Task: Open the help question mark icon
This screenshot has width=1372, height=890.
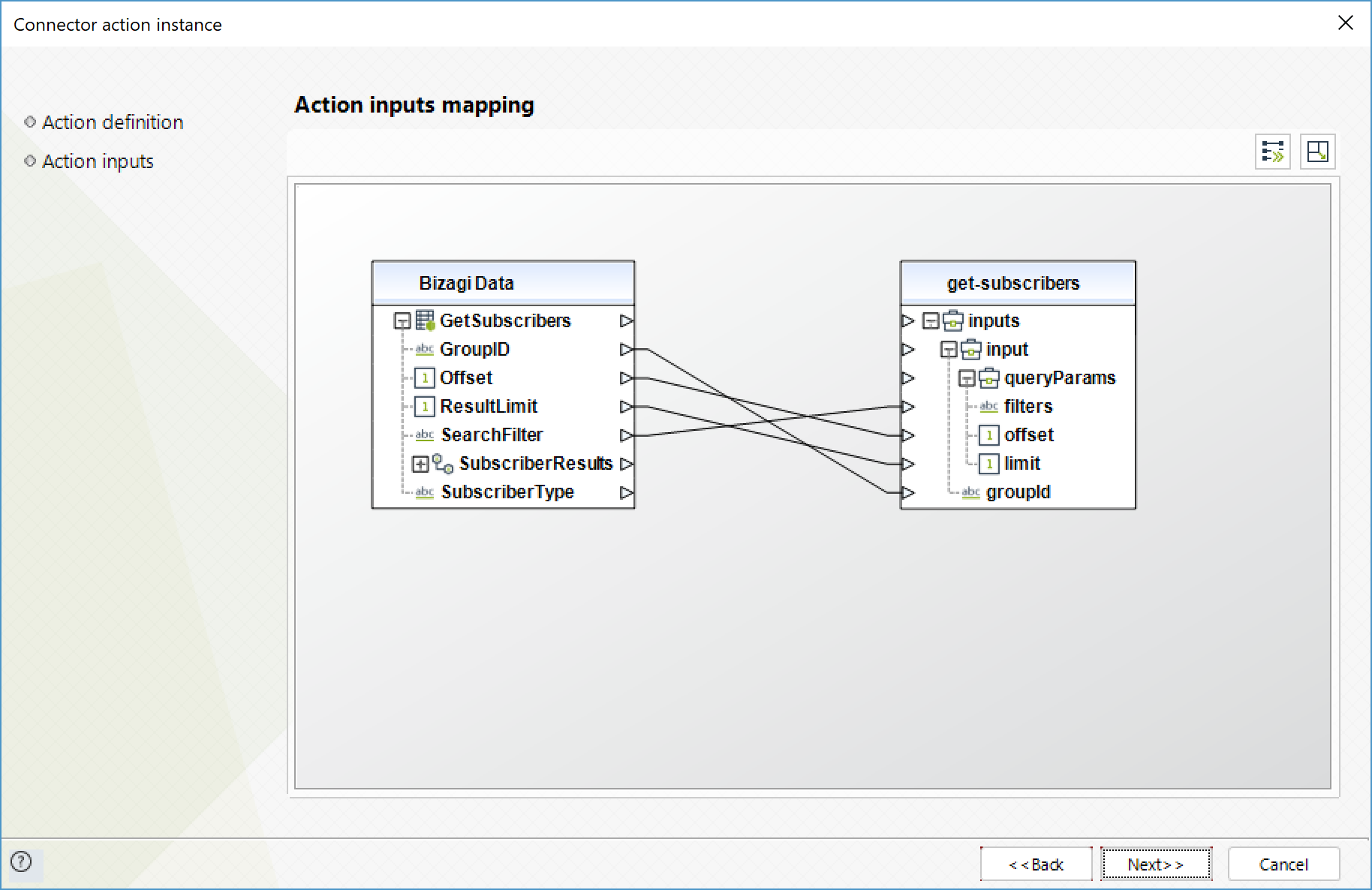Action: 22,861
